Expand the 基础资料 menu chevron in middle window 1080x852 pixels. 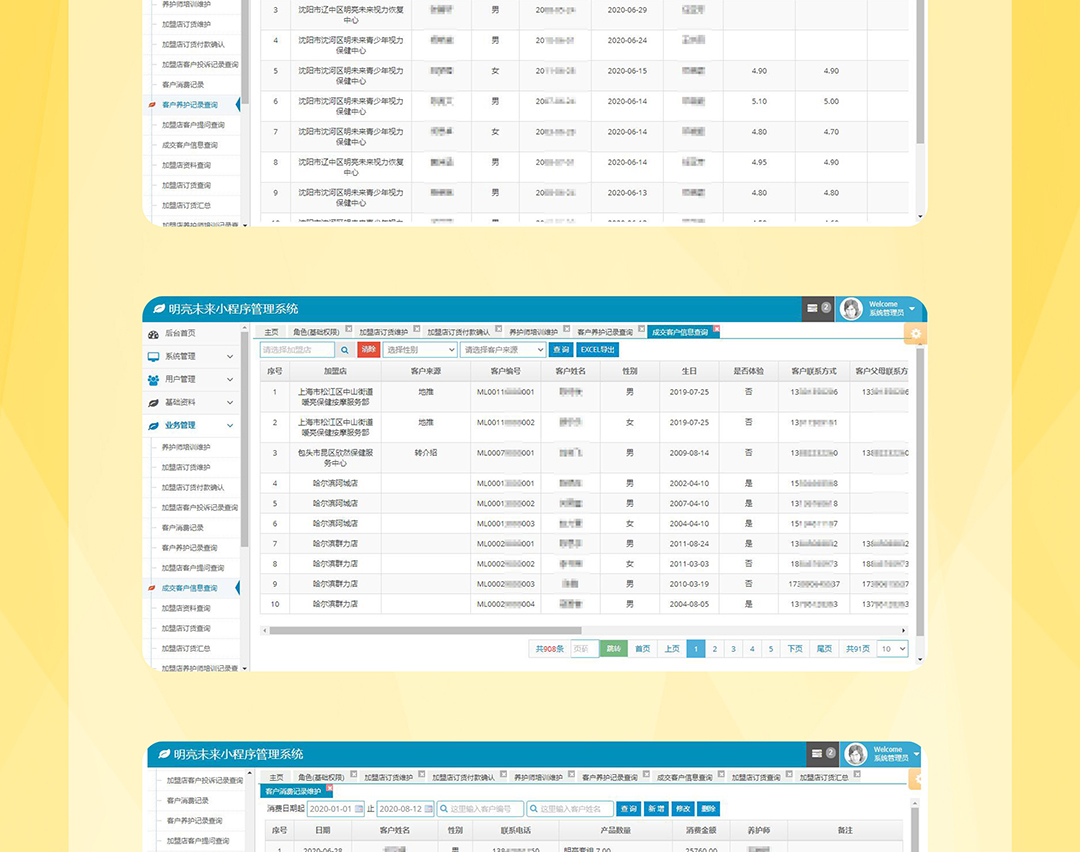click(230, 403)
